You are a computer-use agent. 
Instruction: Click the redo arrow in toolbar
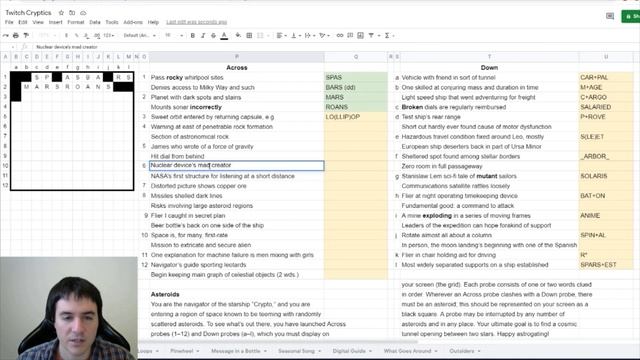point(6,36)
